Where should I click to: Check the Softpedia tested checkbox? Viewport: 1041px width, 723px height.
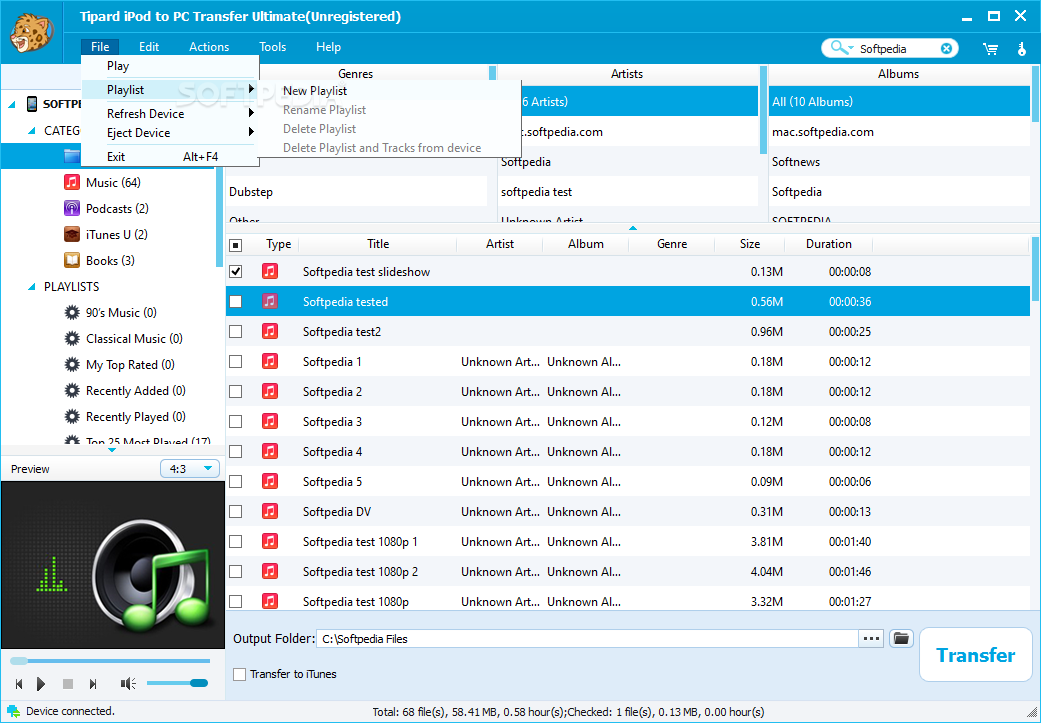[236, 301]
